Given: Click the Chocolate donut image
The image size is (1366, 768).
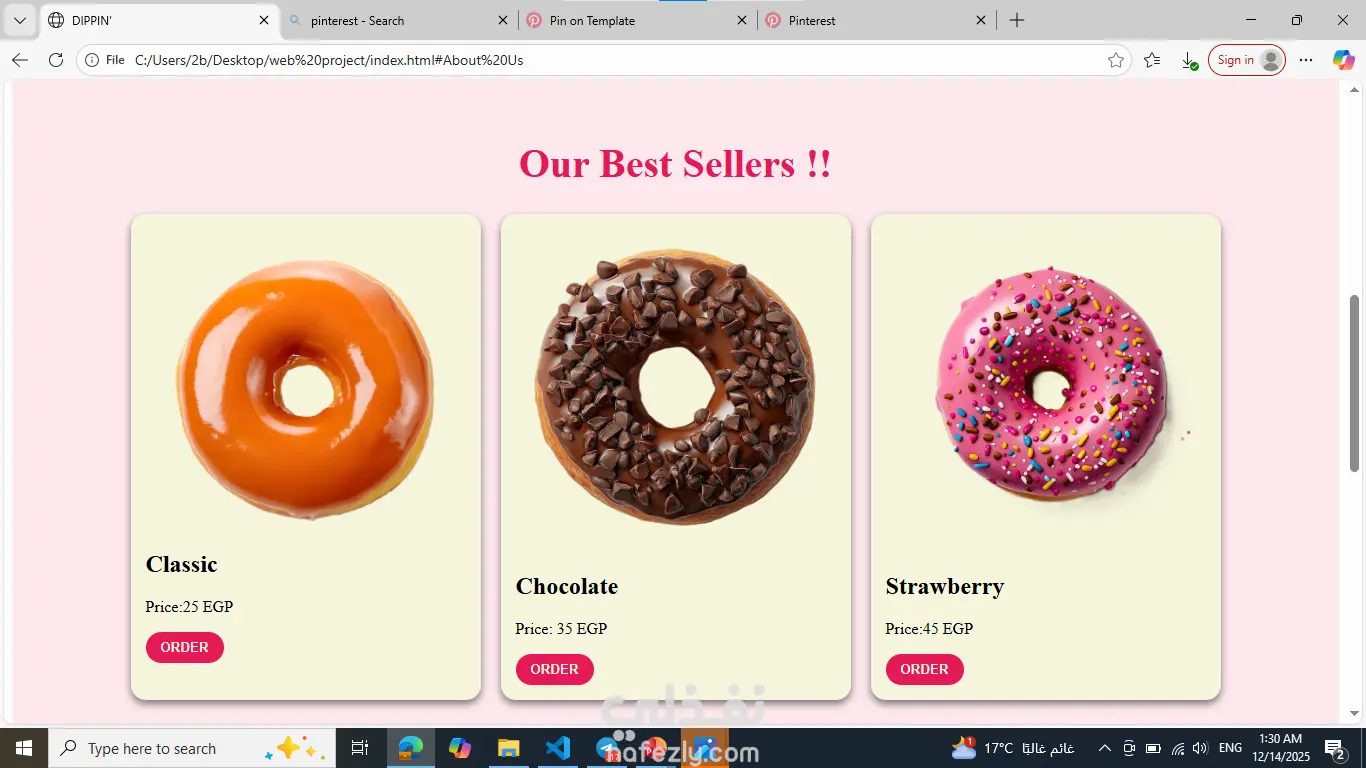Looking at the screenshot, I should point(675,387).
